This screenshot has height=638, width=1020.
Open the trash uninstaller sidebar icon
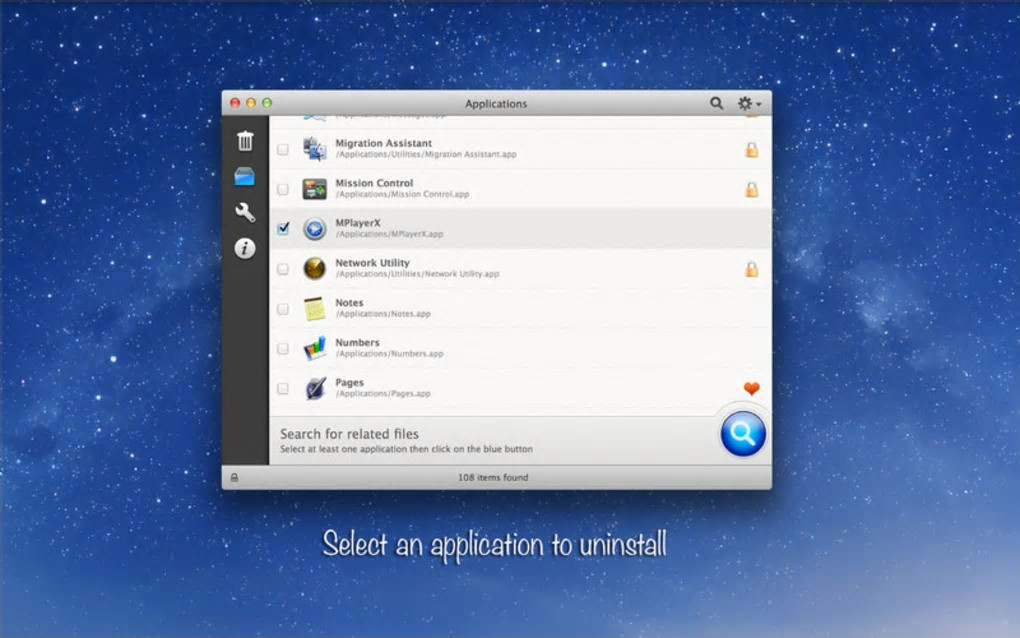tap(245, 141)
